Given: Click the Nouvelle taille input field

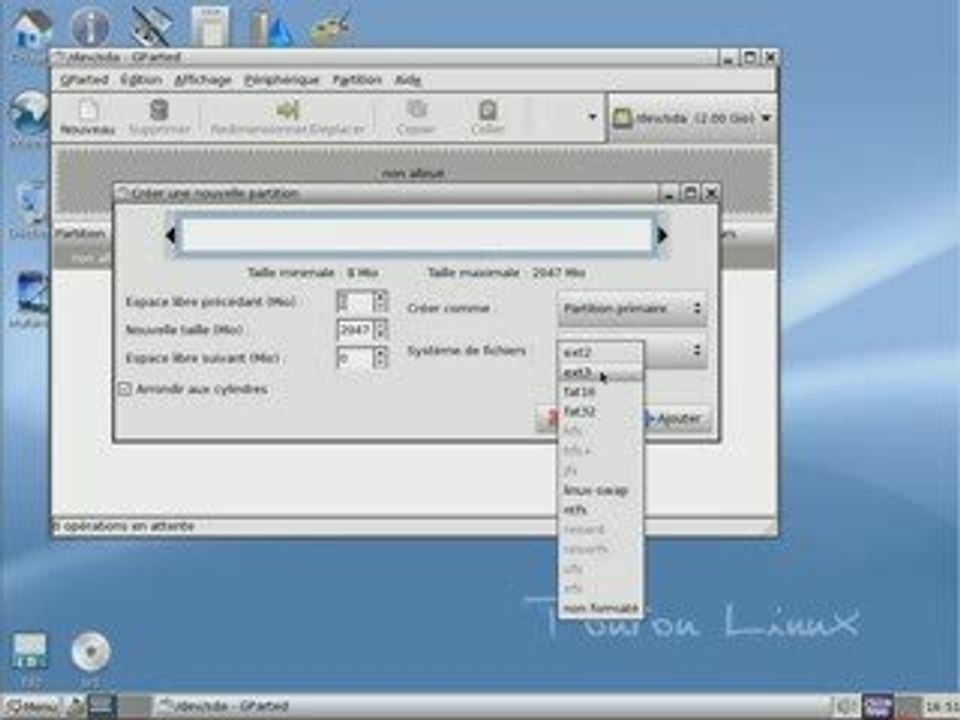Looking at the screenshot, I should pyautogui.click(x=355, y=330).
